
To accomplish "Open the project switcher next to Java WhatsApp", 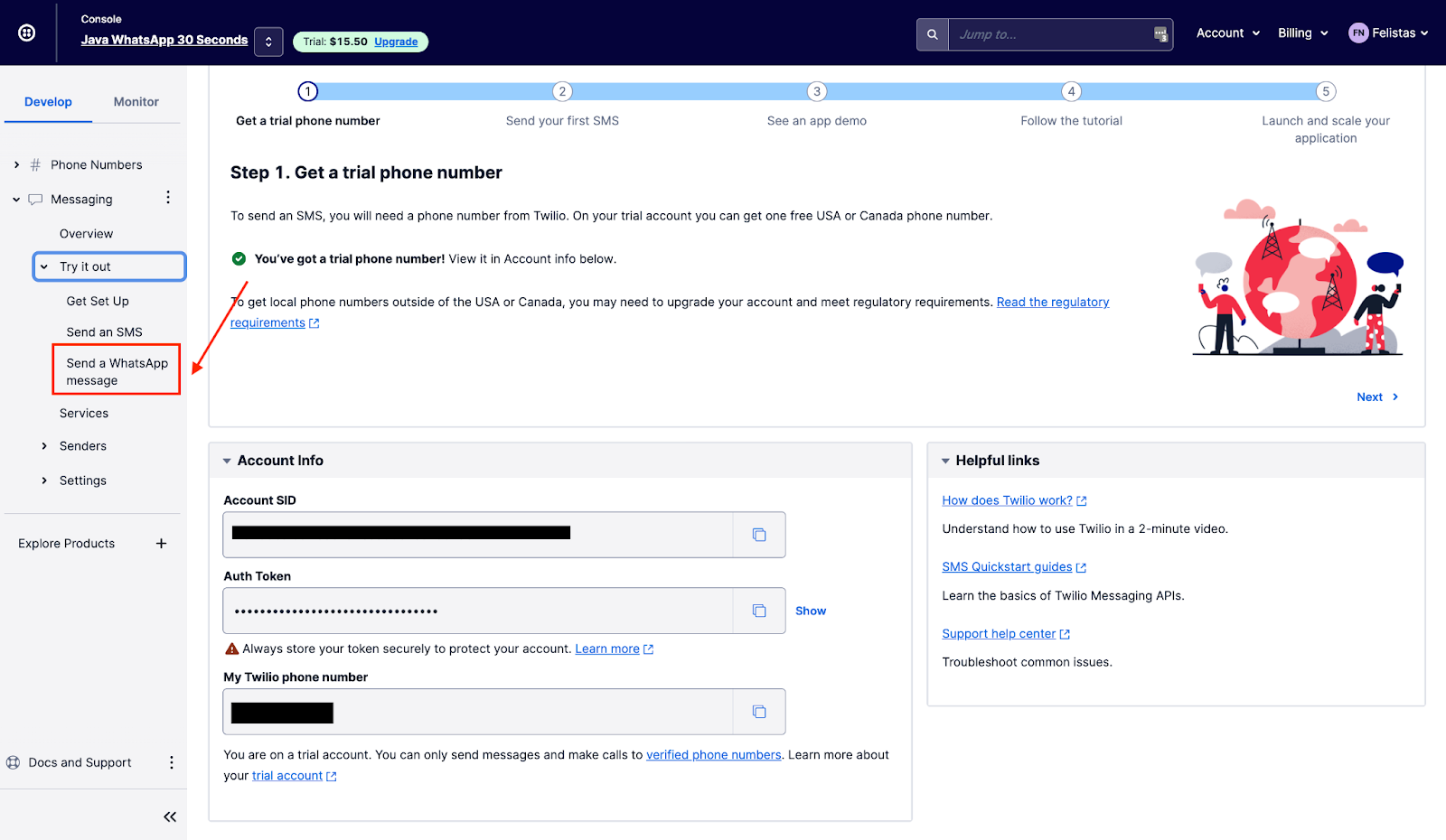I will [x=268, y=42].
